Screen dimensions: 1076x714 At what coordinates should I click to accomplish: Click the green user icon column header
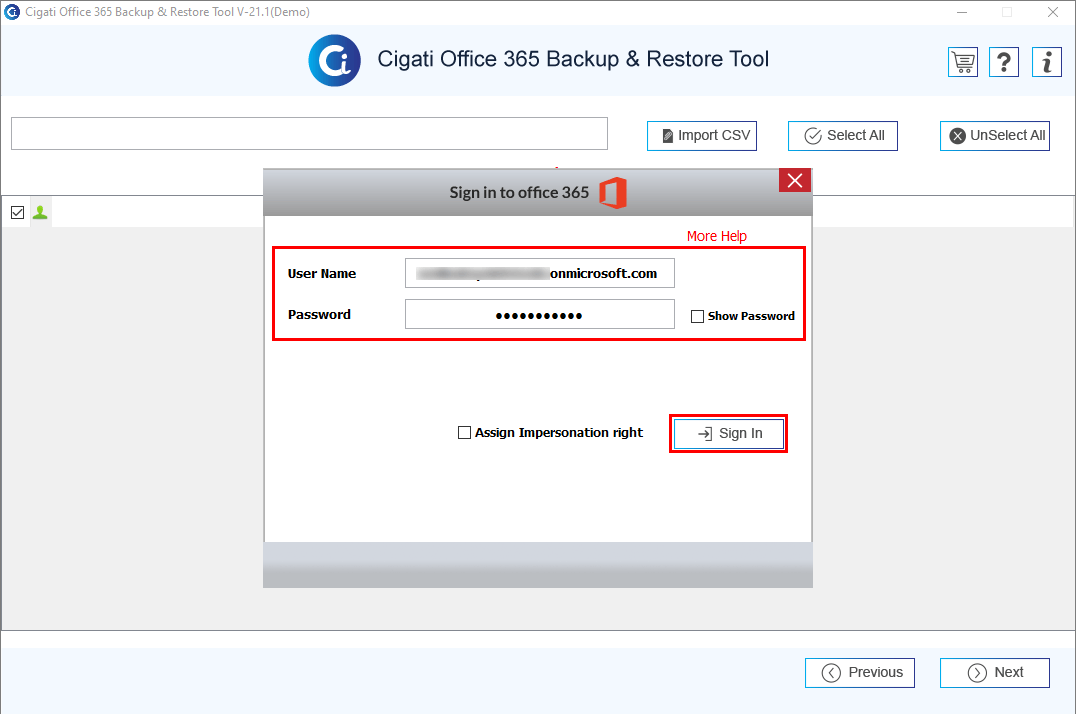coord(40,213)
